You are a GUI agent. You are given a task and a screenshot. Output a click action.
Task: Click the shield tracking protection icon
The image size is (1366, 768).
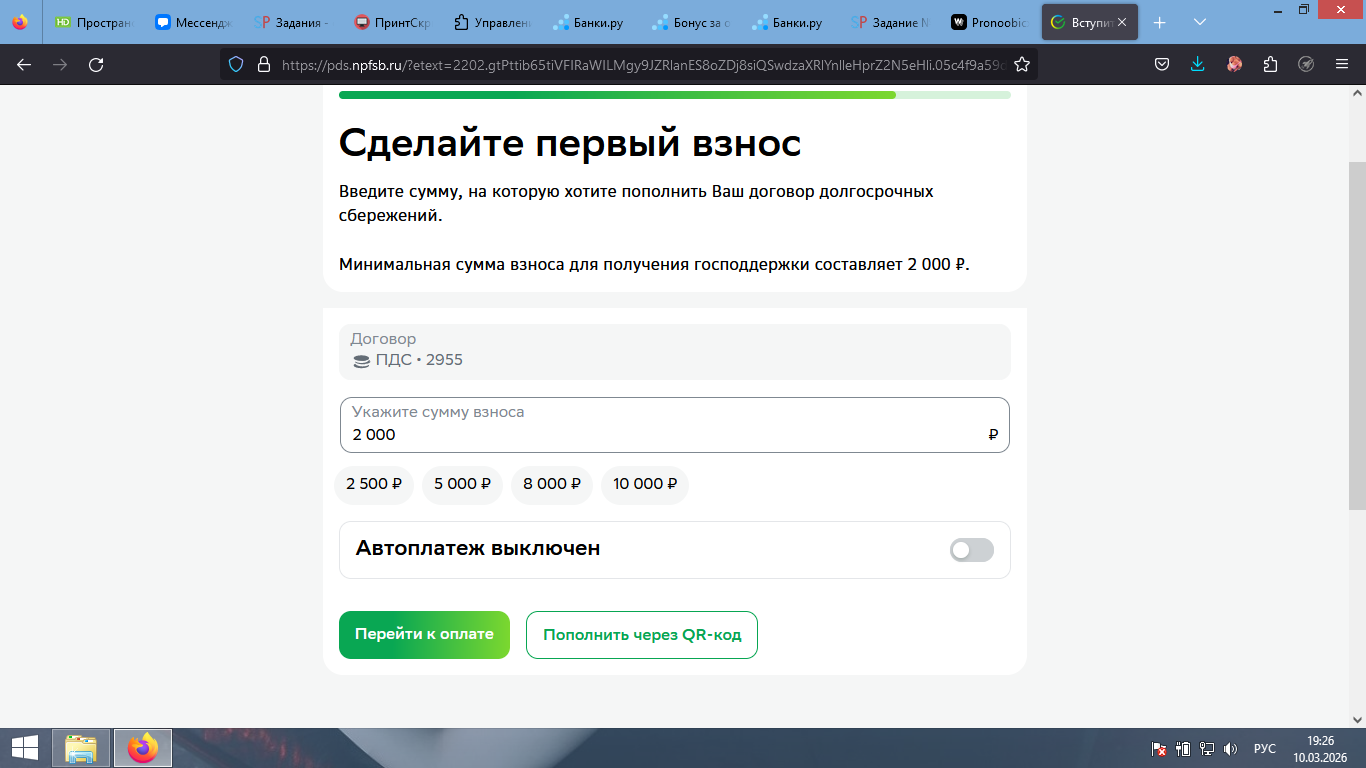[236, 65]
